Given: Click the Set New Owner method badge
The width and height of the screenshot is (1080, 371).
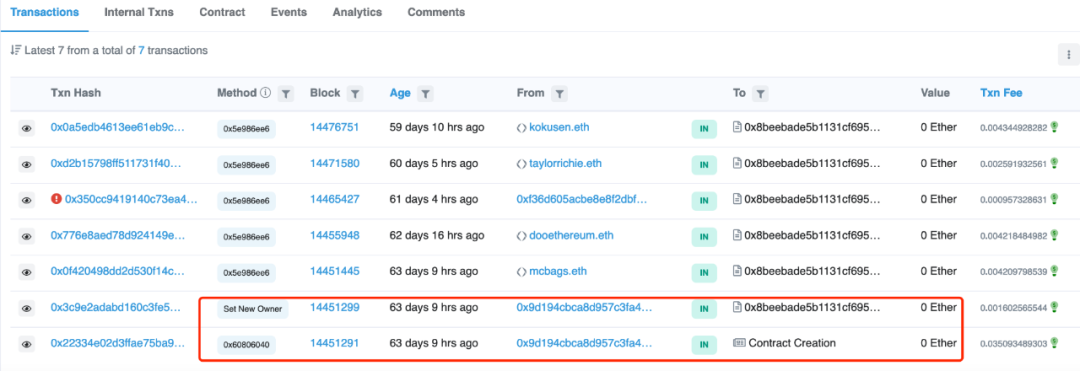Looking at the screenshot, I should [x=253, y=309].
